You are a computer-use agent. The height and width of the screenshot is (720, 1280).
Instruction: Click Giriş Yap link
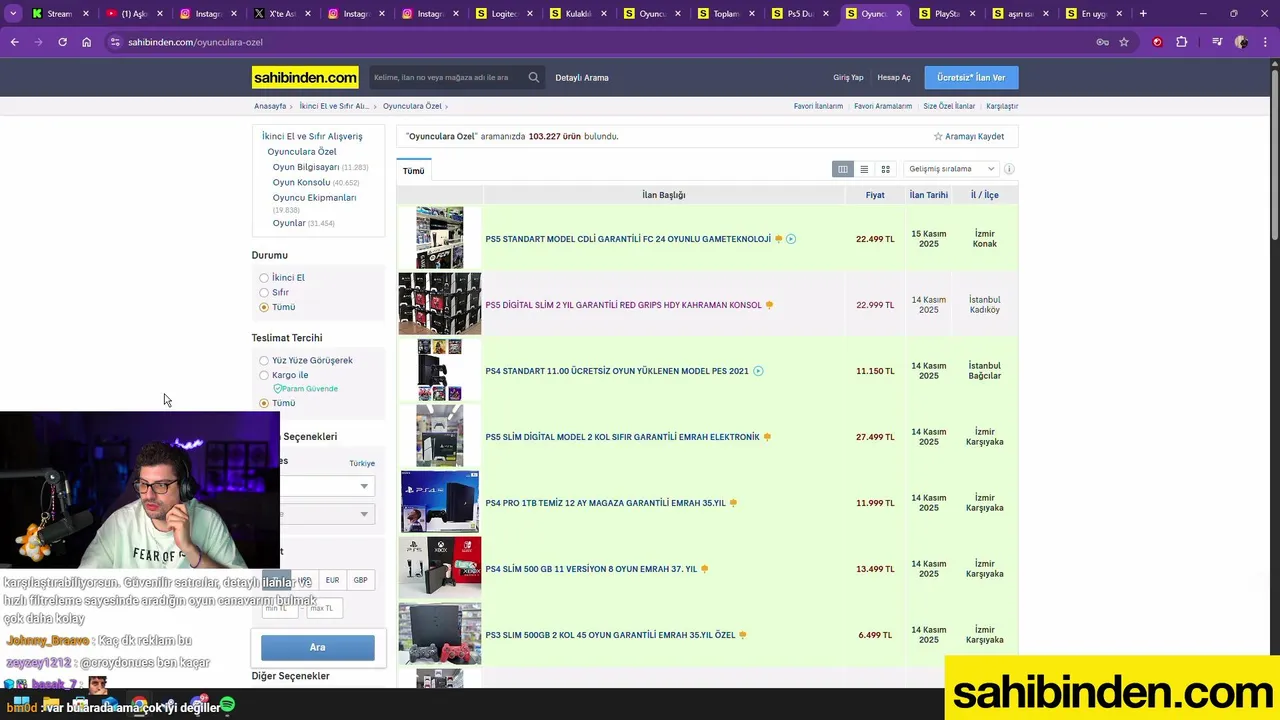[848, 77]
